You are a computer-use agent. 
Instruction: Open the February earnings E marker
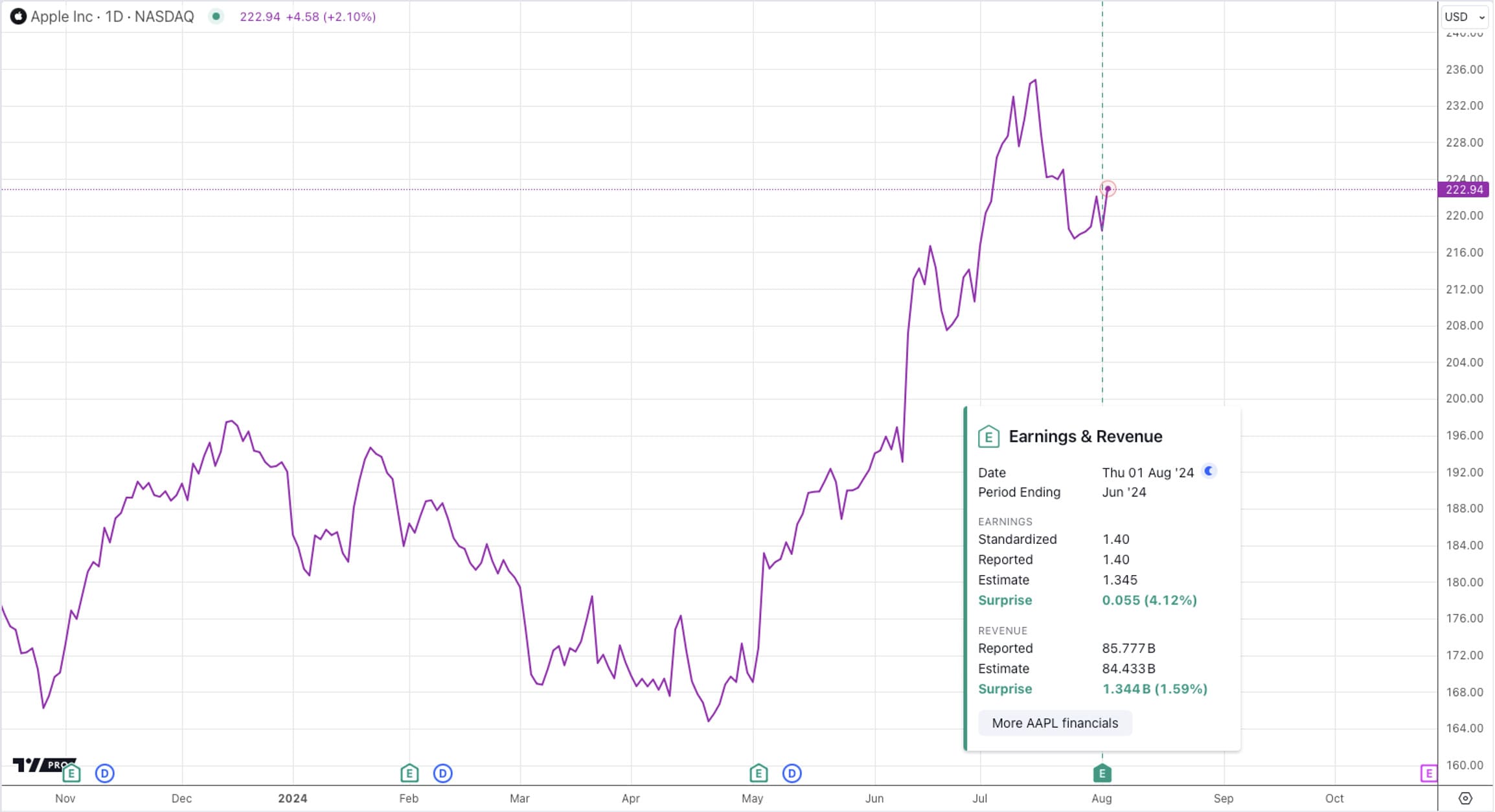tap(409, 773)
